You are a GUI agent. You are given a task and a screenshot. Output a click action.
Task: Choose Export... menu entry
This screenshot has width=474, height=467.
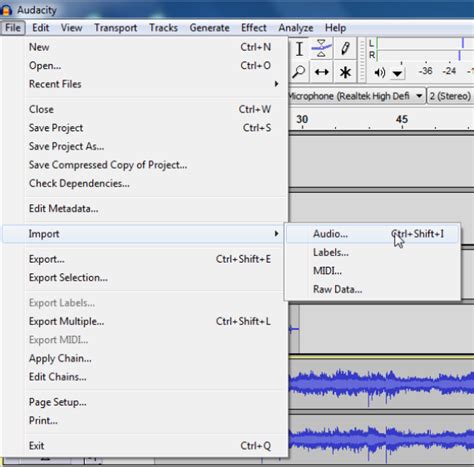146,259
